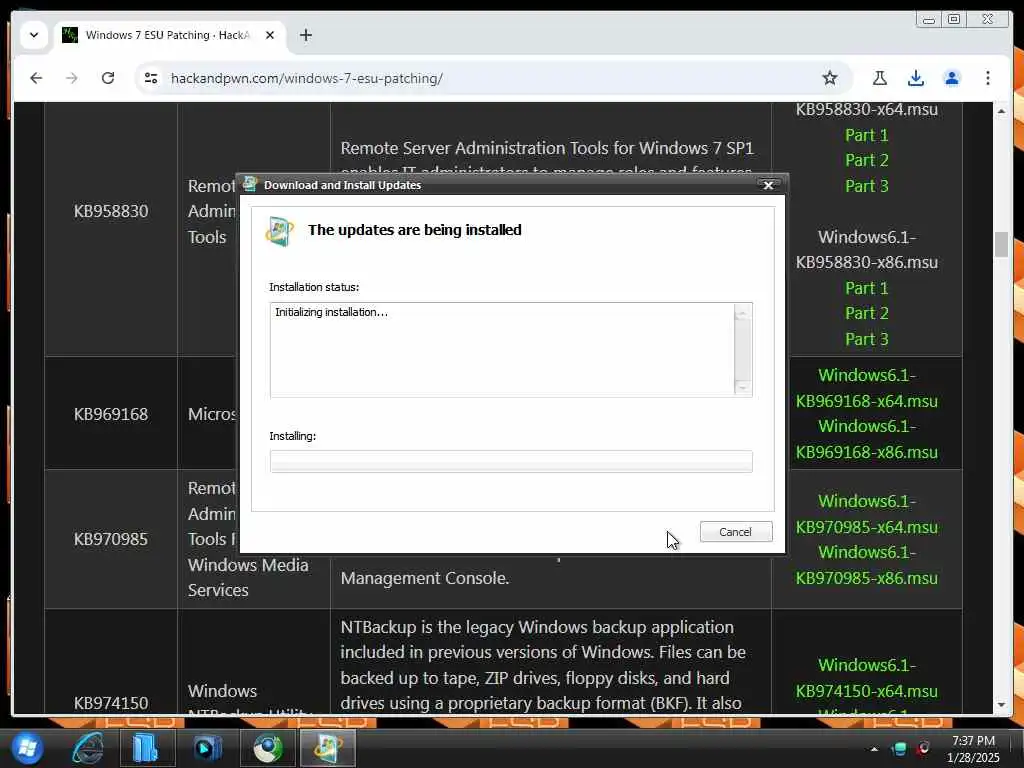1024x768 pixels.
Task: Cancel the update installation
Action: [736, 532]
